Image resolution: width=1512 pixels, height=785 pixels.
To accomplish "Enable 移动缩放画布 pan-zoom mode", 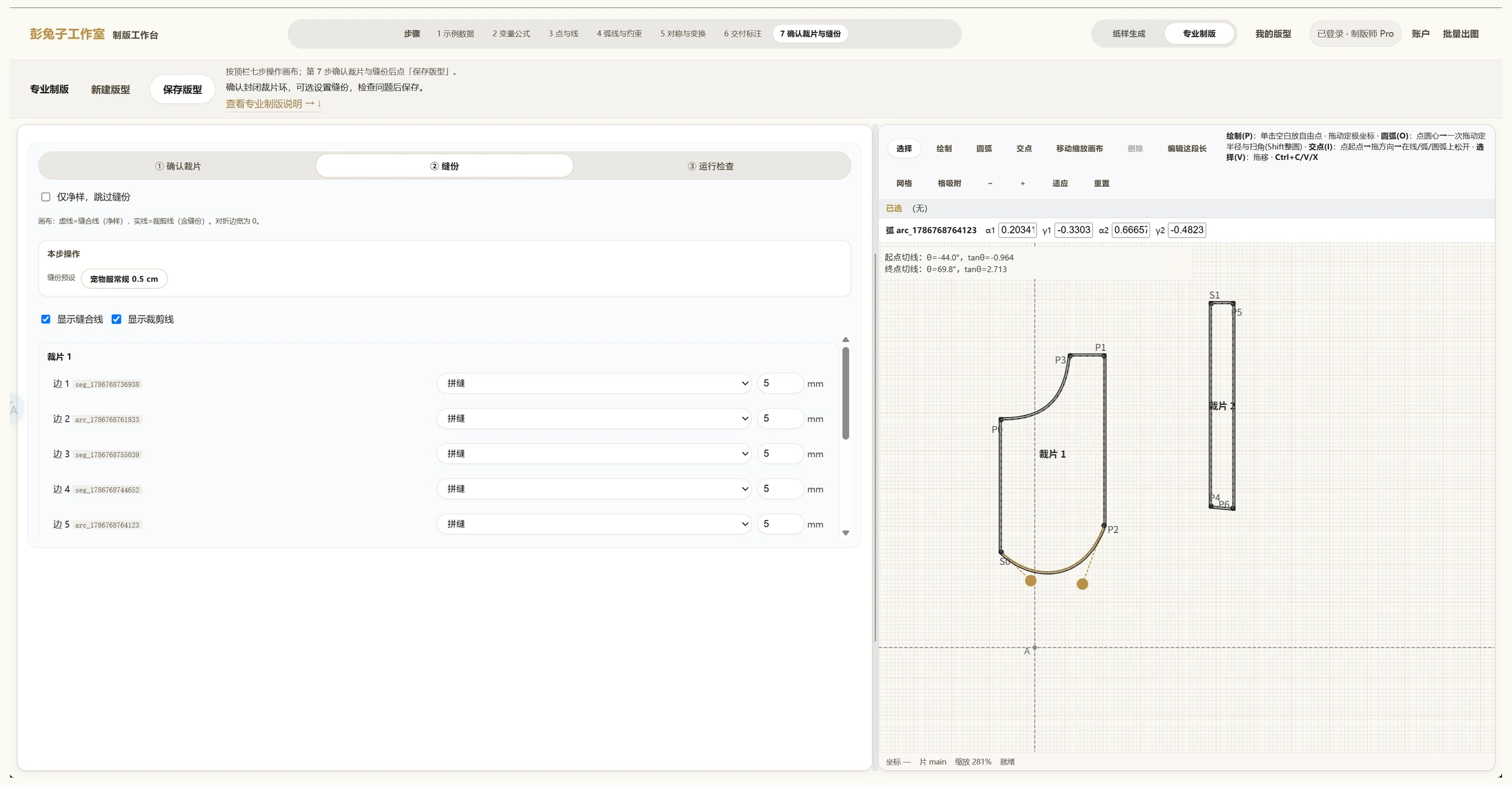I will [x=1079, y=149].
